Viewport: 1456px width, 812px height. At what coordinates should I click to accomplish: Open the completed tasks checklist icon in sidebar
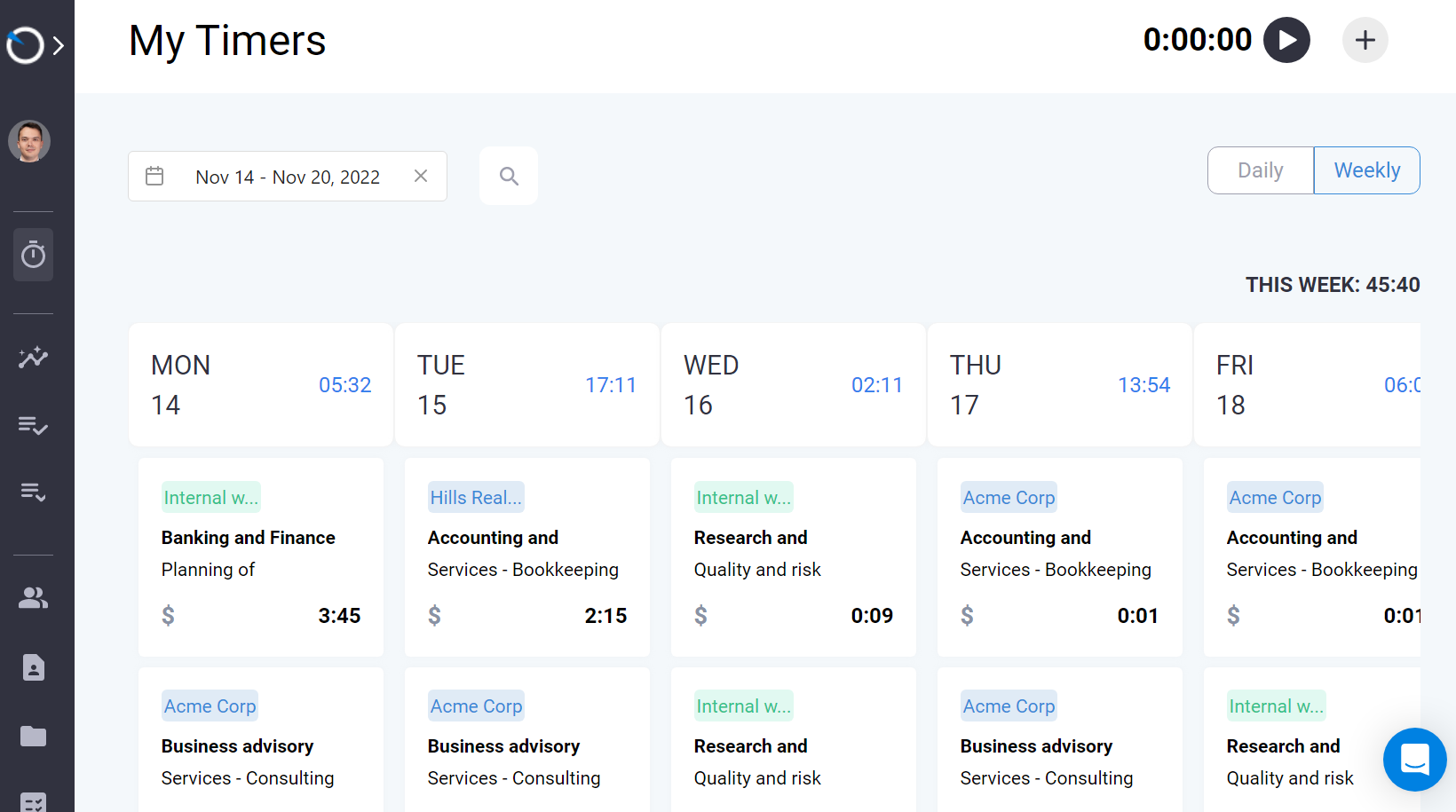tap(33, 426)
